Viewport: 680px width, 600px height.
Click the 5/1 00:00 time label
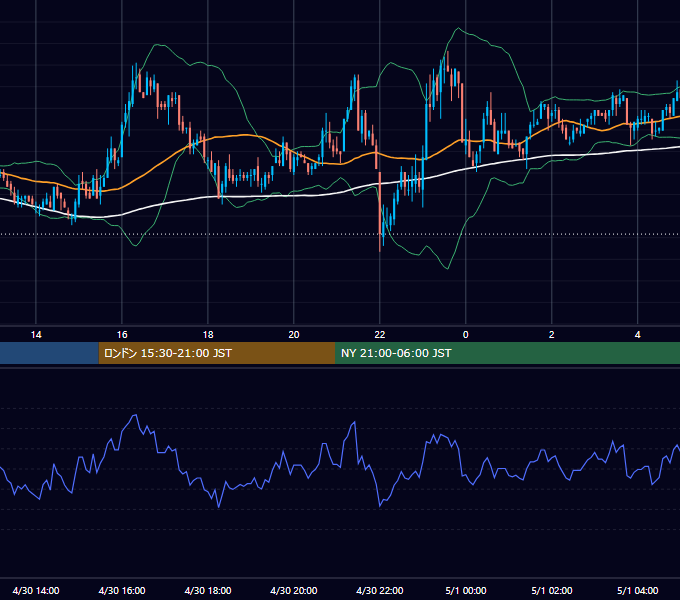click(466, 590)
